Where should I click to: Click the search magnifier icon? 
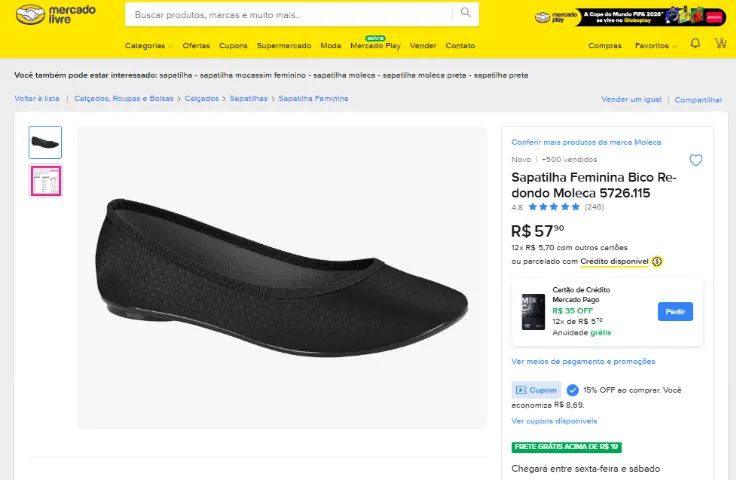pos(465,13)
